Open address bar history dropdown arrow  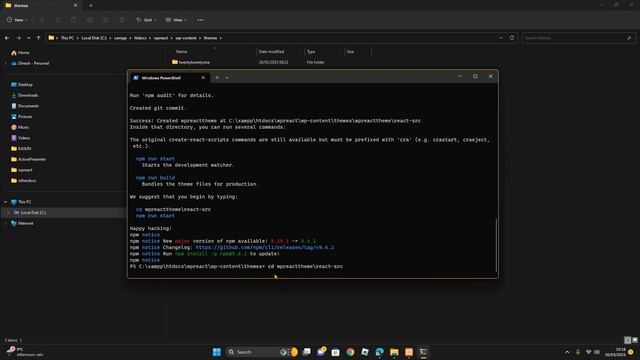[501, 38]
